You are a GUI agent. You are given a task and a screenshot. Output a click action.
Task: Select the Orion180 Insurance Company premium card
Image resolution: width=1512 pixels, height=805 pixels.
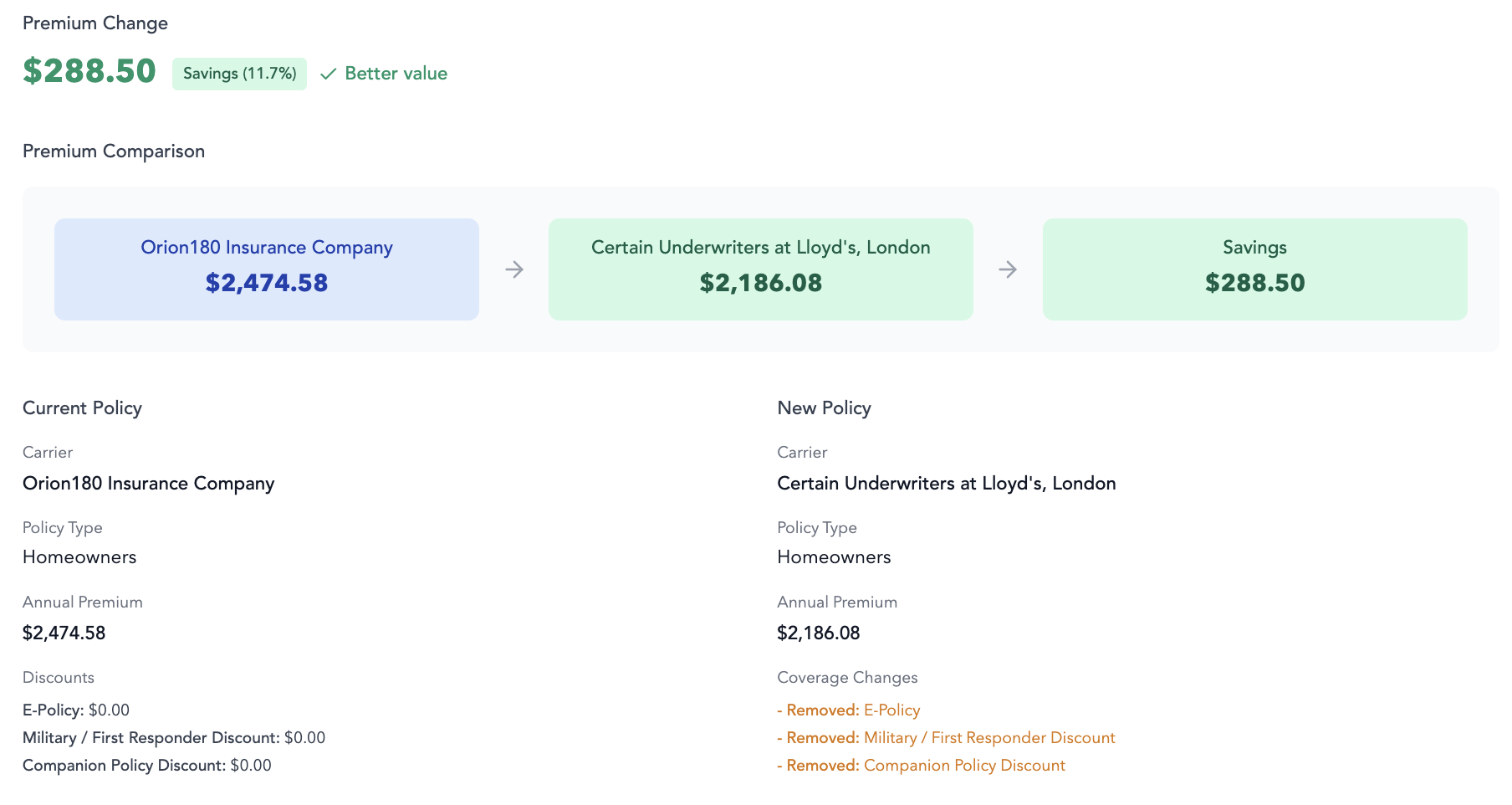point(267,269)
